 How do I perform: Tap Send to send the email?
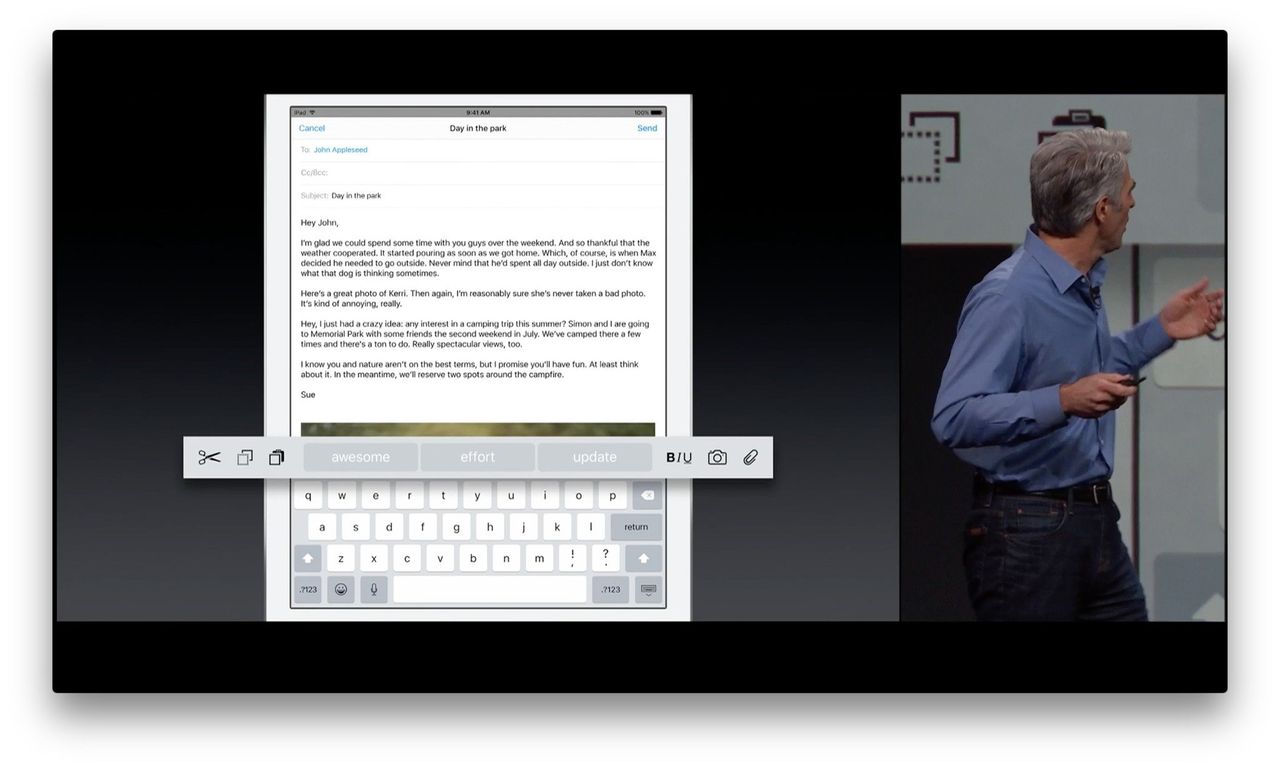click(647, 128)
